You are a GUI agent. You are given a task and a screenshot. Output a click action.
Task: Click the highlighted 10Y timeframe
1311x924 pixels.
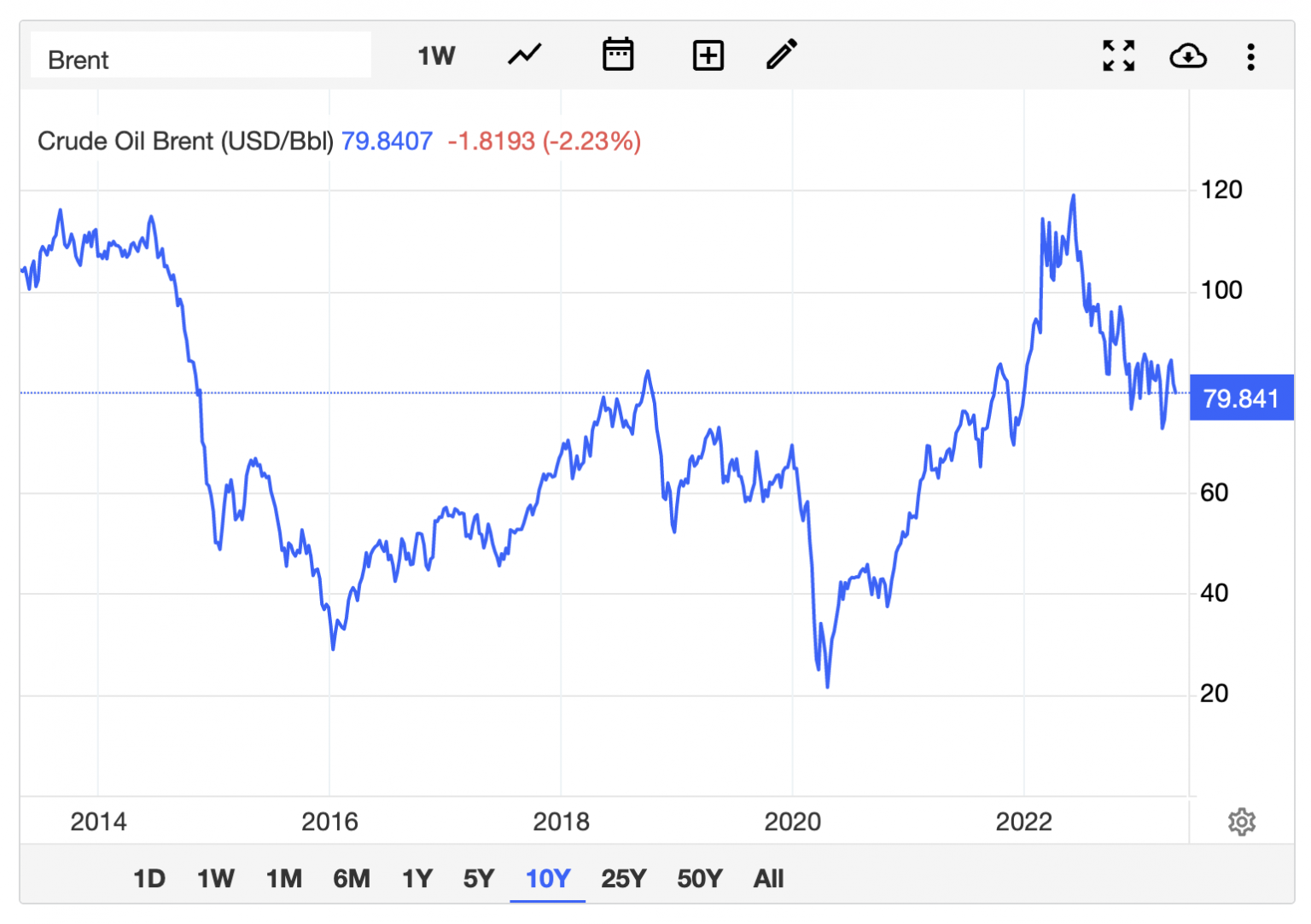coord(547,878)
